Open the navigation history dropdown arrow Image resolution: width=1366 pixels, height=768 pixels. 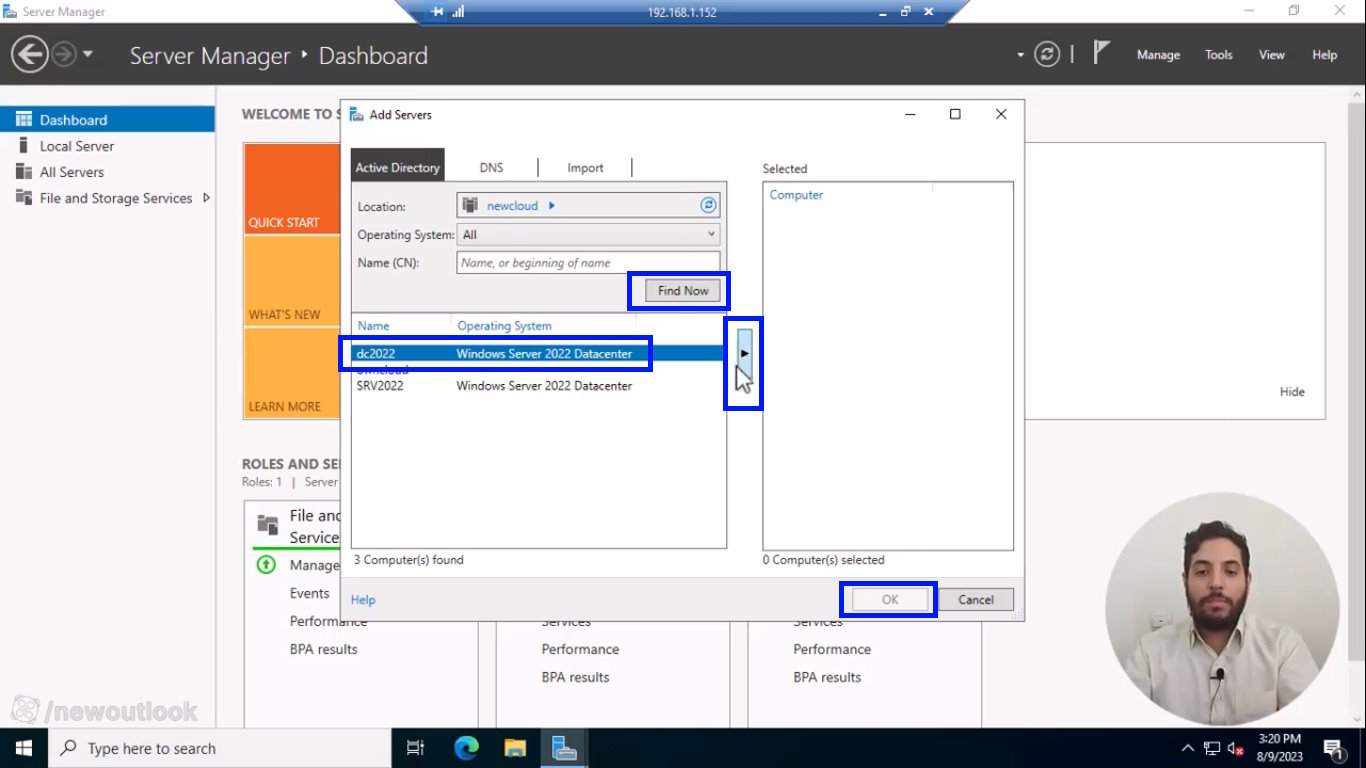click(x=88, y=54)
